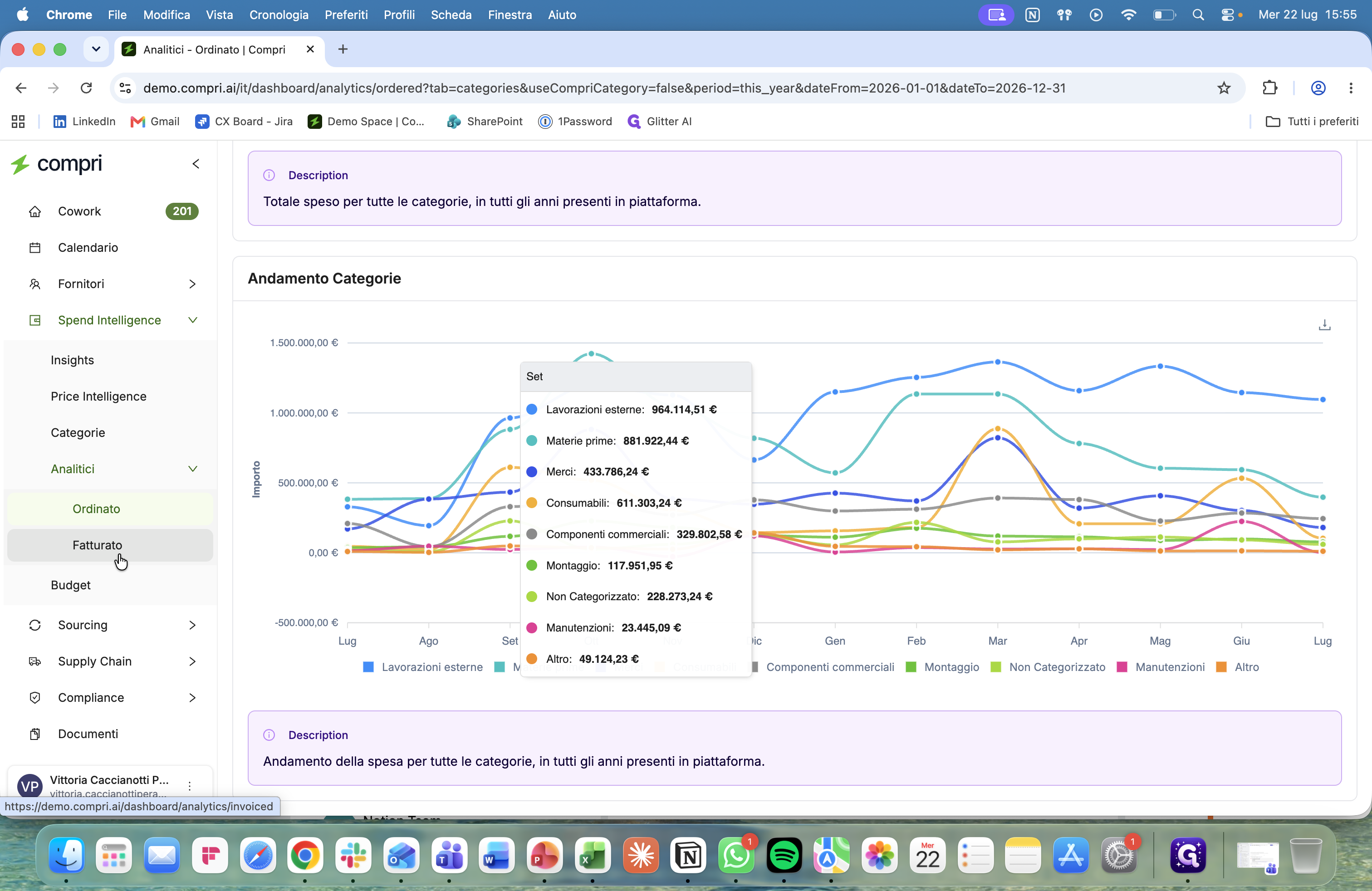Open Price Intelligence page
The image size is (1372, 891).
[98, 396]
